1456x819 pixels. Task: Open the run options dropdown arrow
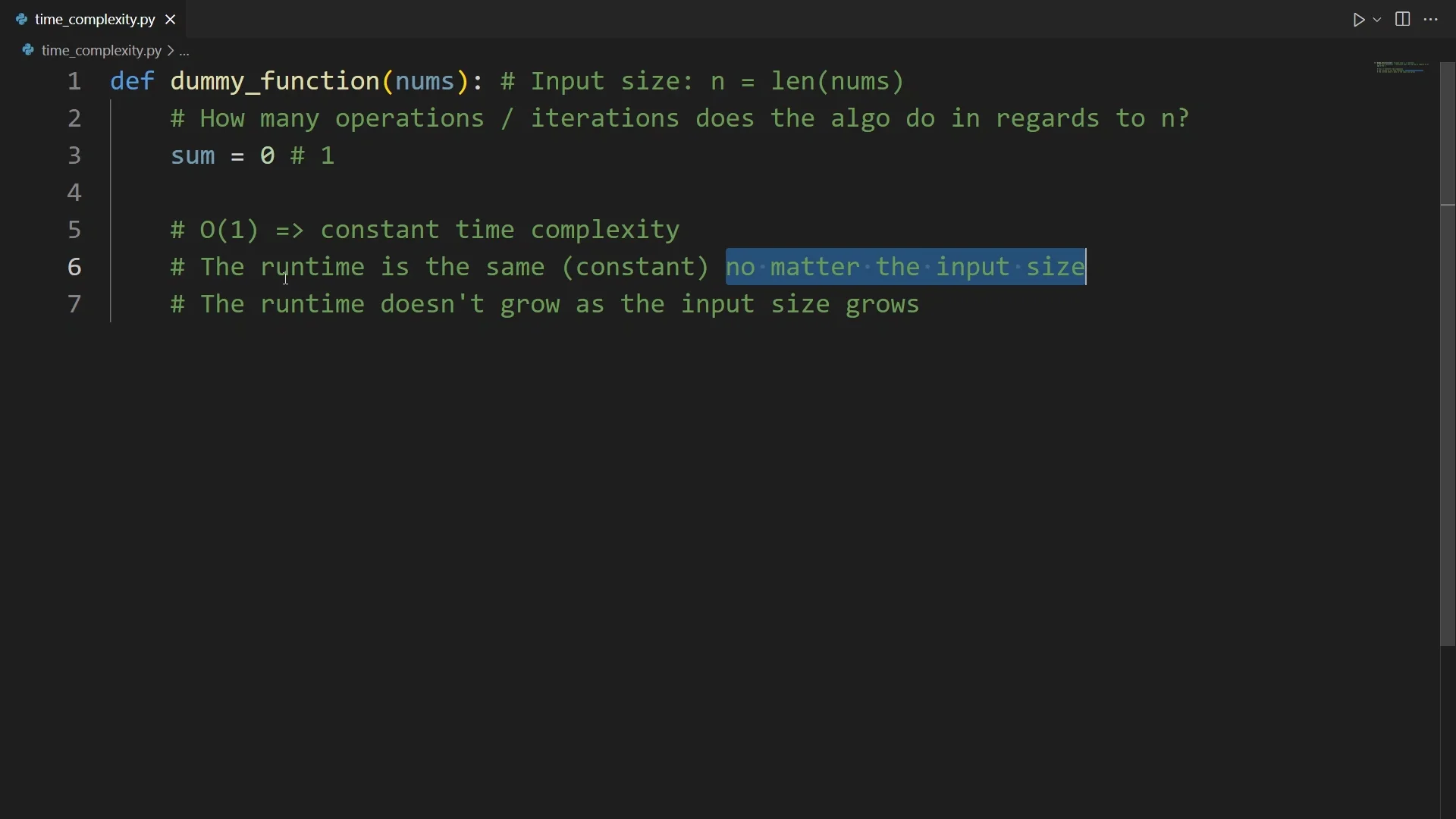pos(1378,20)
